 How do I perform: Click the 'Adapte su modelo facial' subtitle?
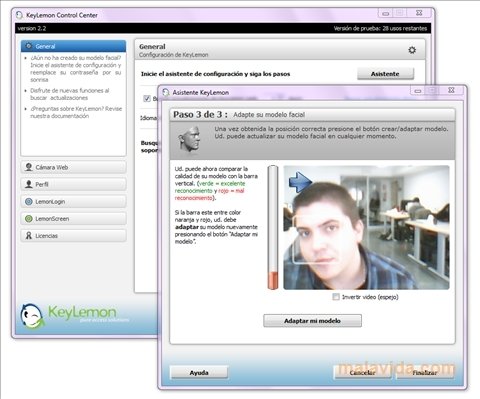(269, 115)
